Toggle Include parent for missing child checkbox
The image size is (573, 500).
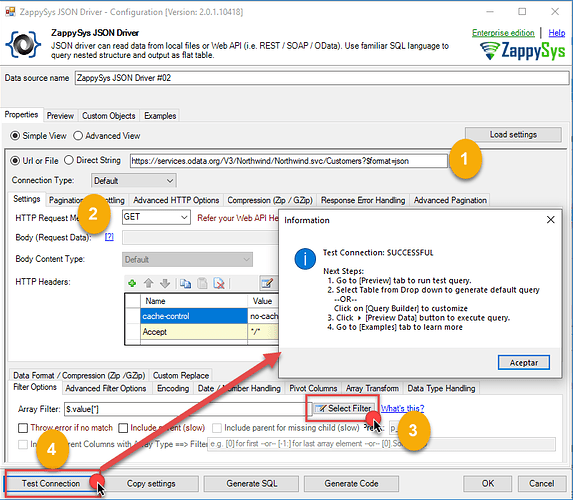pyautogui.click(x=217, y=428)
